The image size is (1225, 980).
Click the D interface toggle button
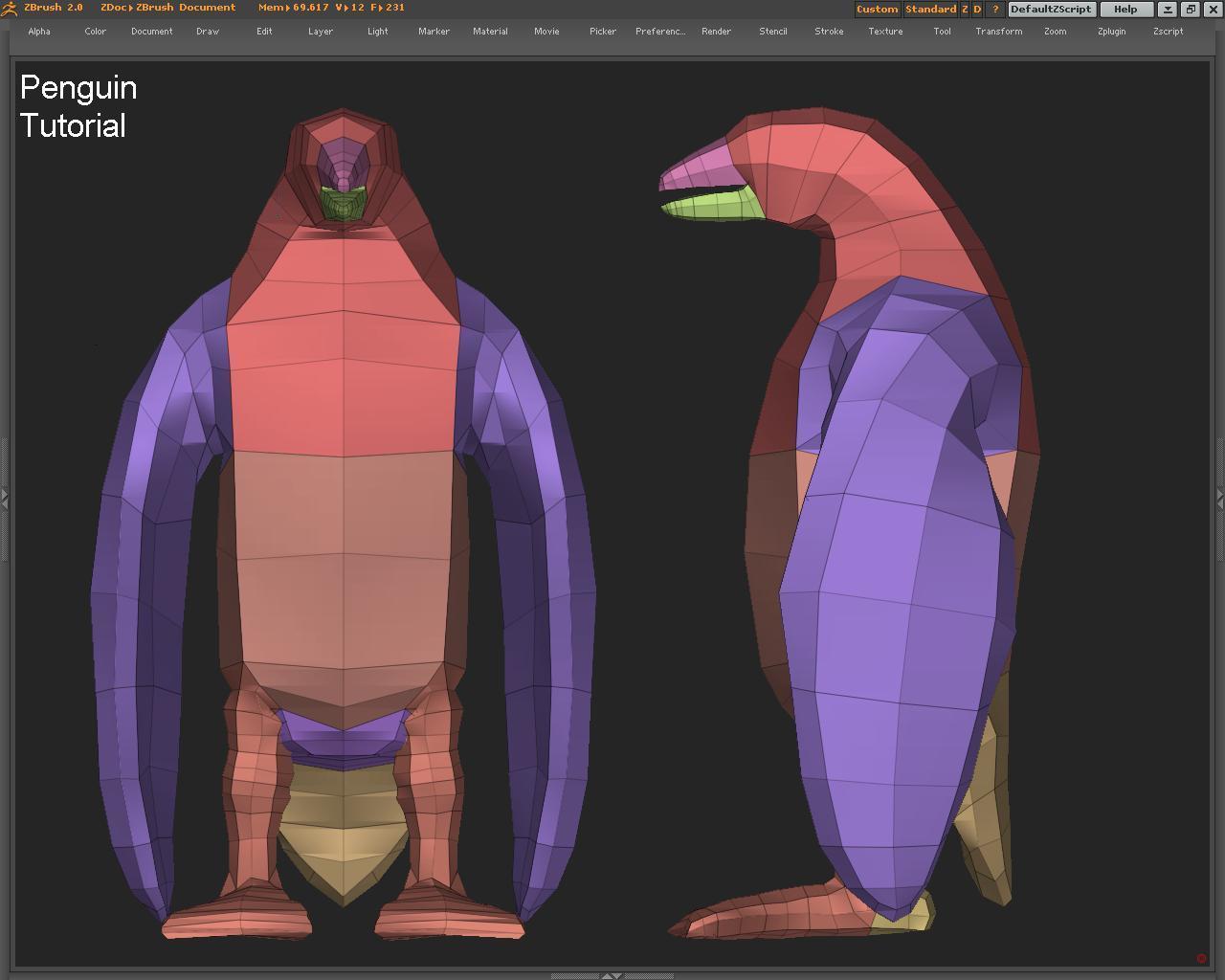pos(977,10)
